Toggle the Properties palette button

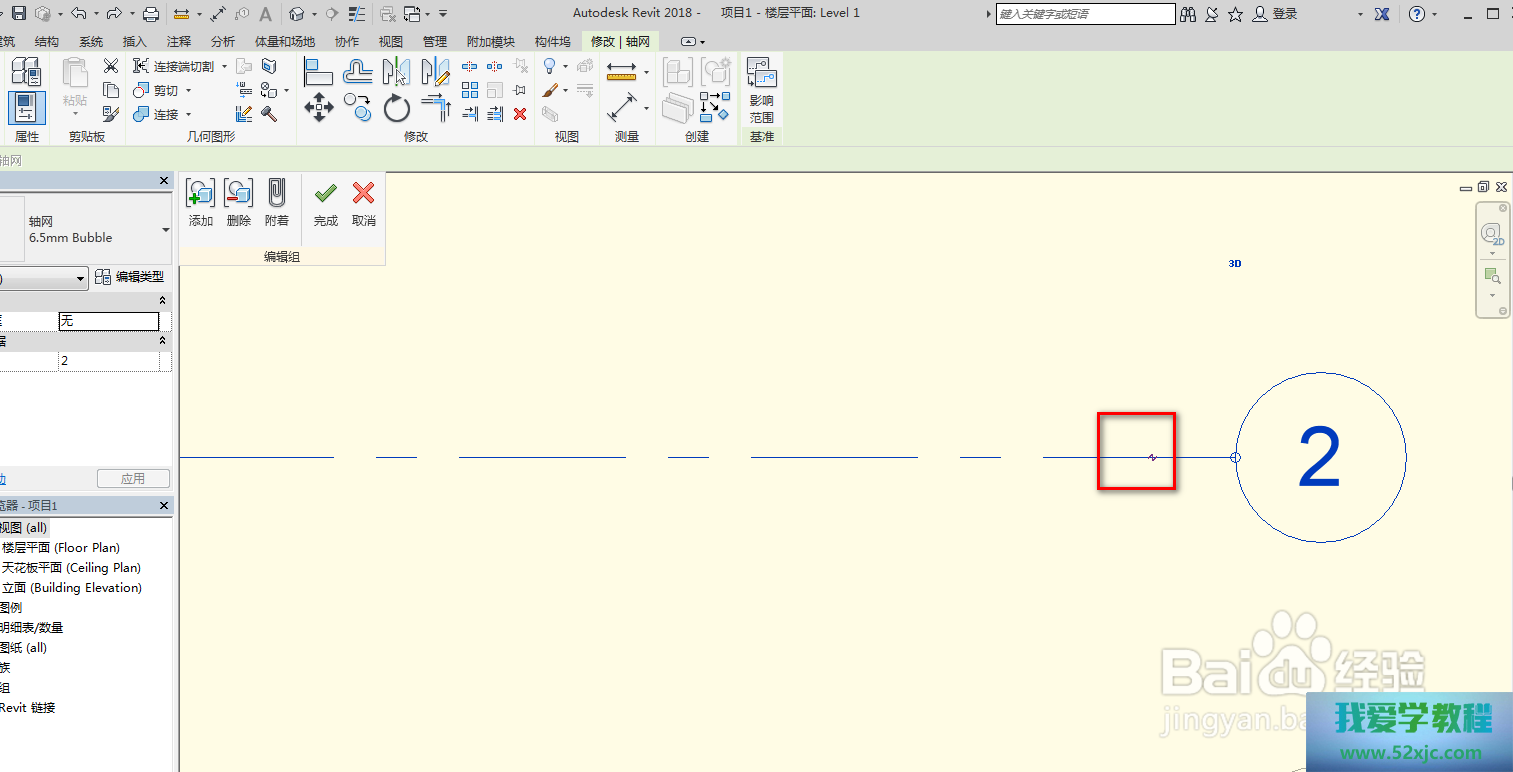(26, 108)
